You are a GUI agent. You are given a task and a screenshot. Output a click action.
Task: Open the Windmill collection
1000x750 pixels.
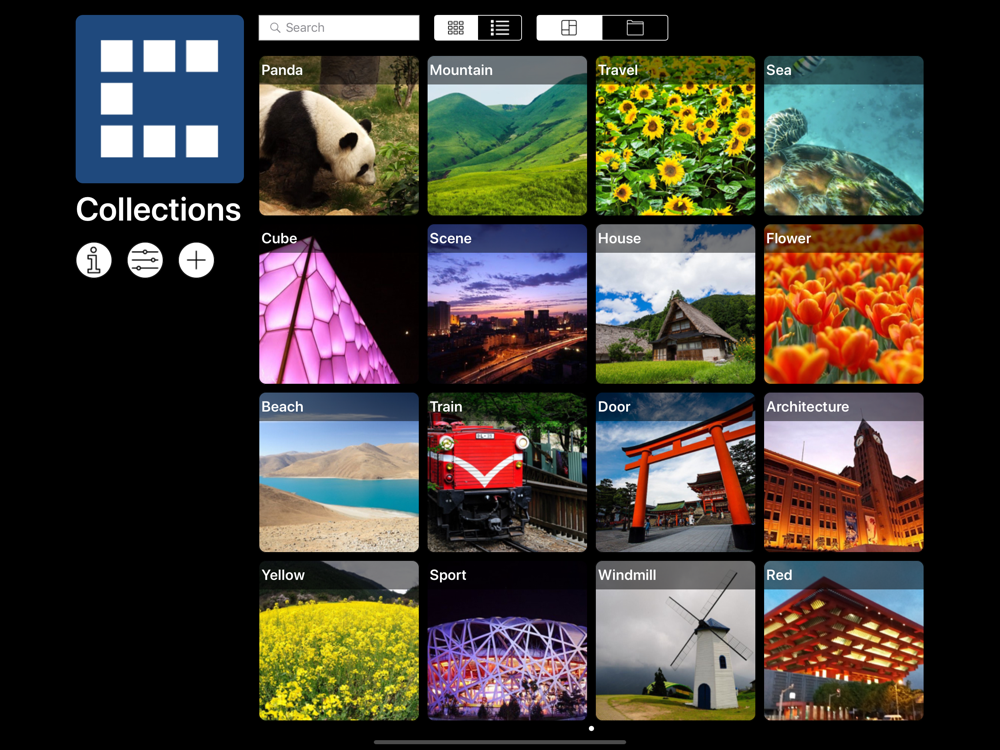[x=675, y=641]
